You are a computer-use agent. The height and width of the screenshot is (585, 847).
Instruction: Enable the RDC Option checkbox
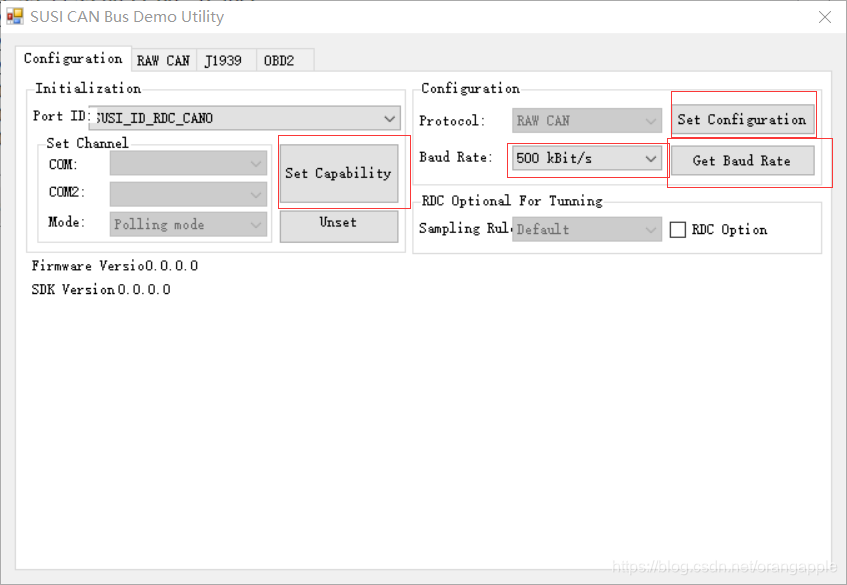coord(677,230)
